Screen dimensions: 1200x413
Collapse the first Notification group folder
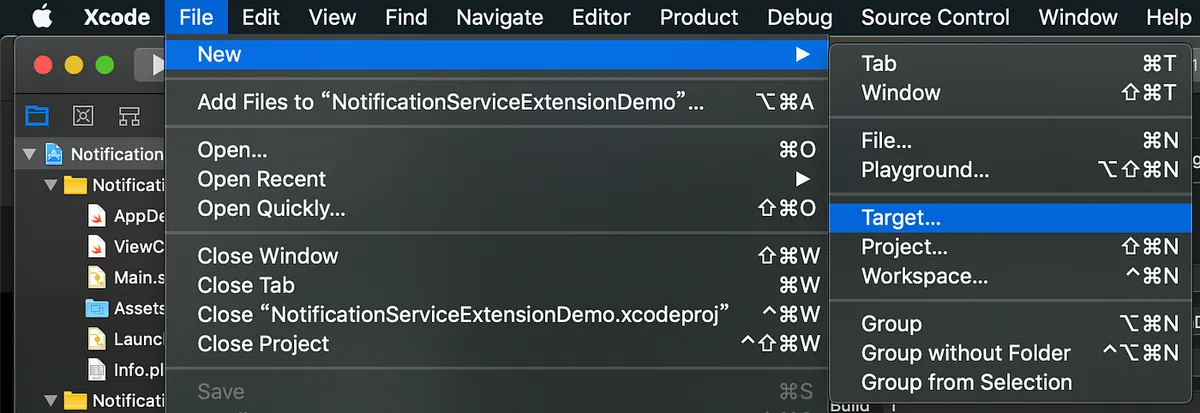pos(51,185)
